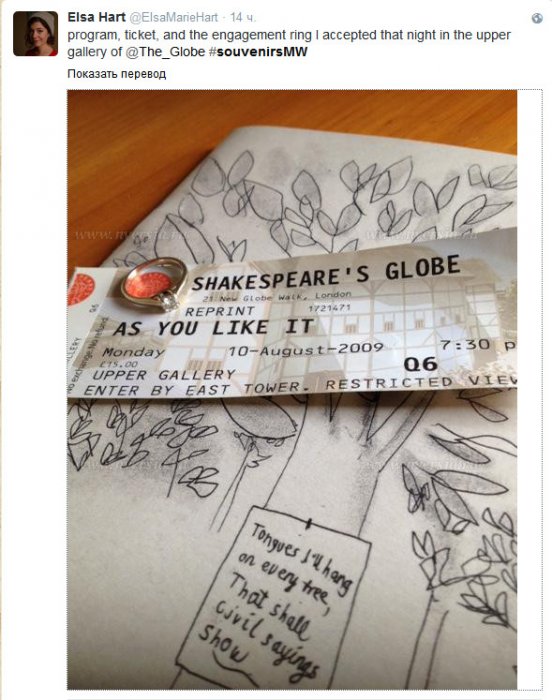The height and width of the screenshot is (700, 552).
Task: Open the Elsa Hart display name
Action: coord(96,17)
